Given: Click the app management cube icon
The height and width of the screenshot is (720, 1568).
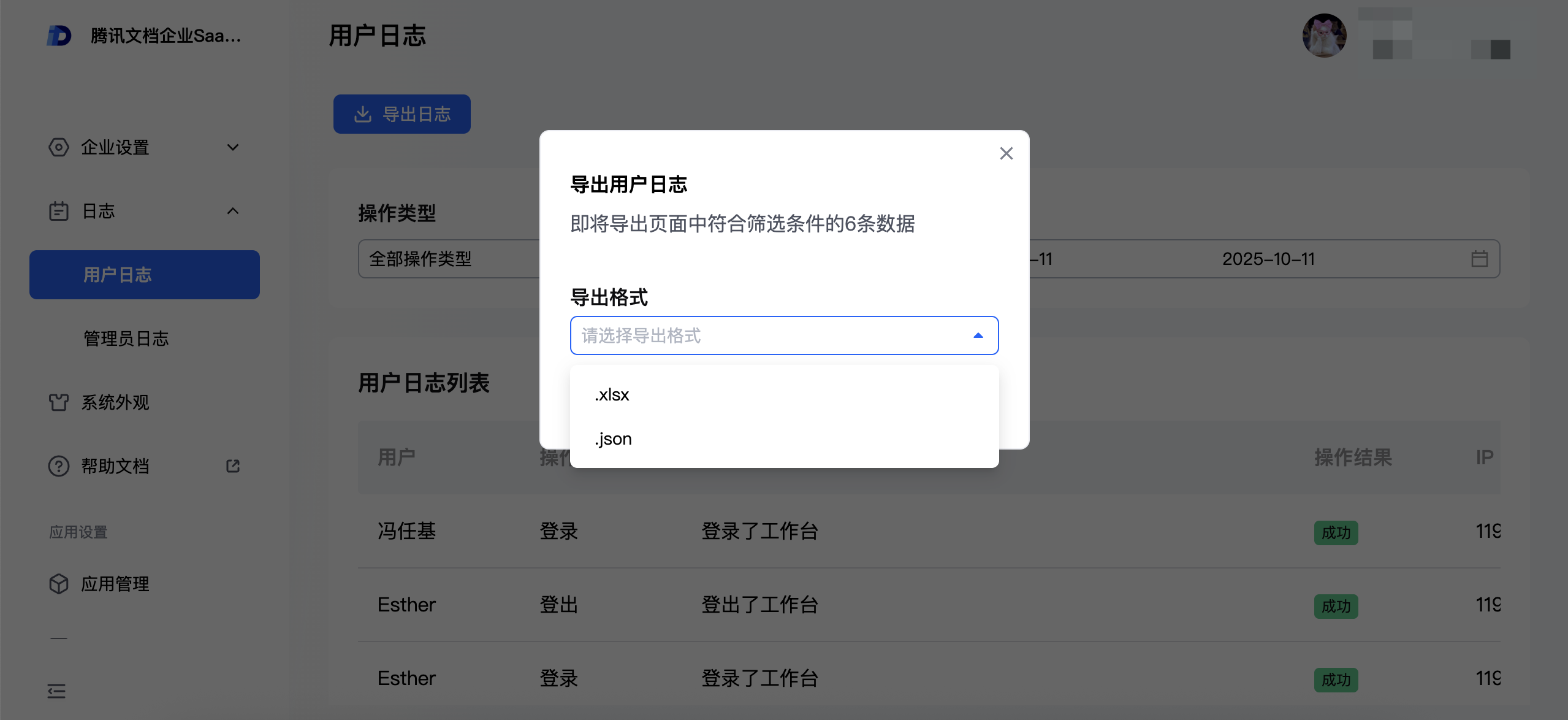Looking at the screenshot, I should point(58,584).
